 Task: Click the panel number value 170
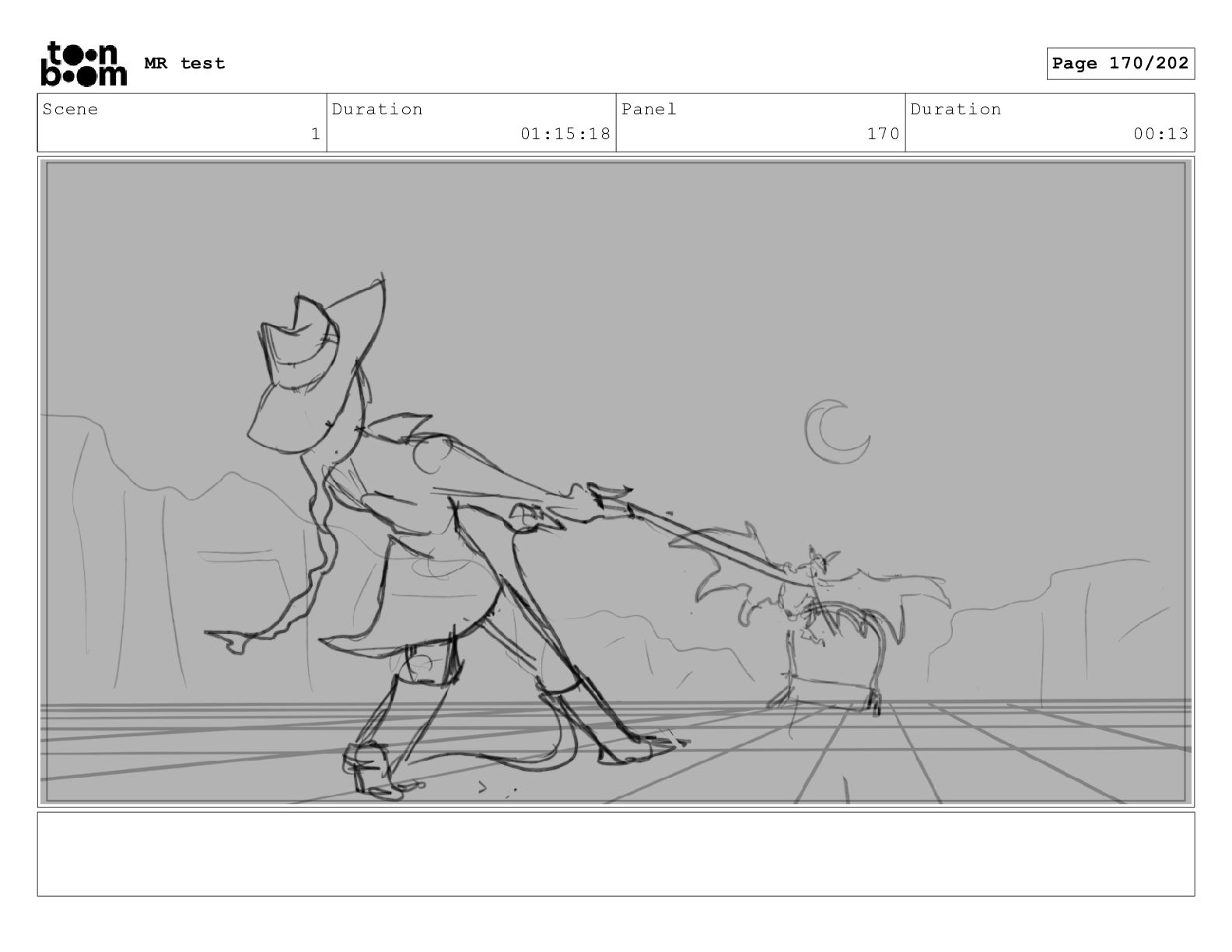[x=883, y=135]
